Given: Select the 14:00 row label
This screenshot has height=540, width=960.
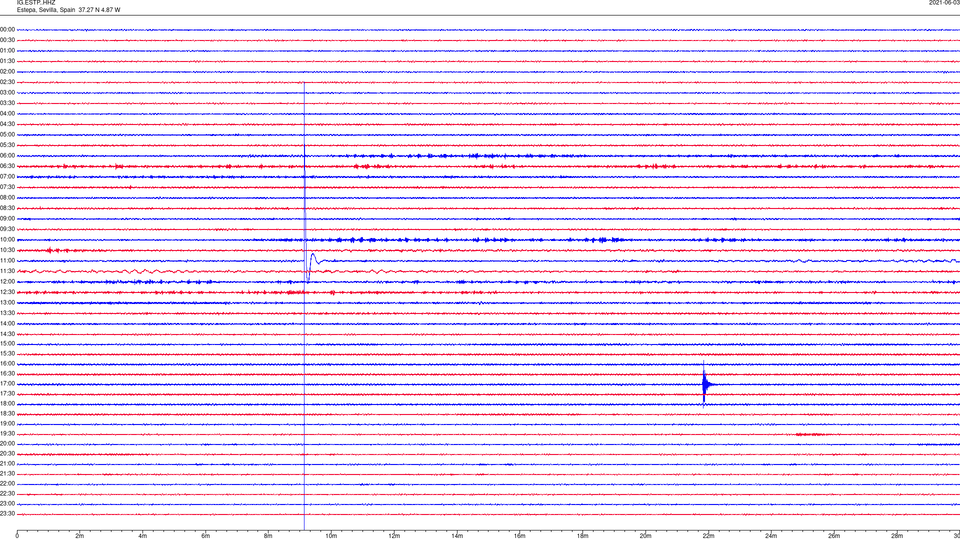Looking at the screenshot, I should [x=7, y=323].
